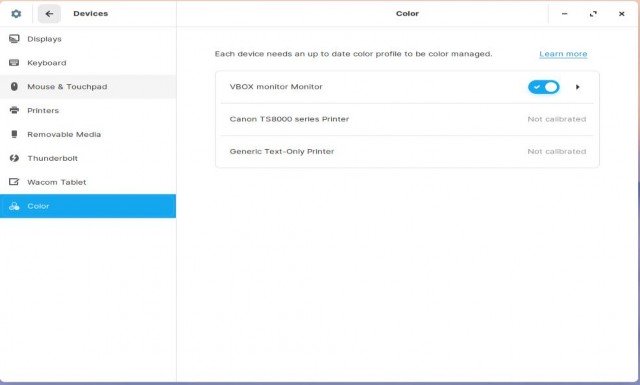Click the settings gear icon in the header
640x385 pixels.
pyautogui.click(x=16, y=14)
